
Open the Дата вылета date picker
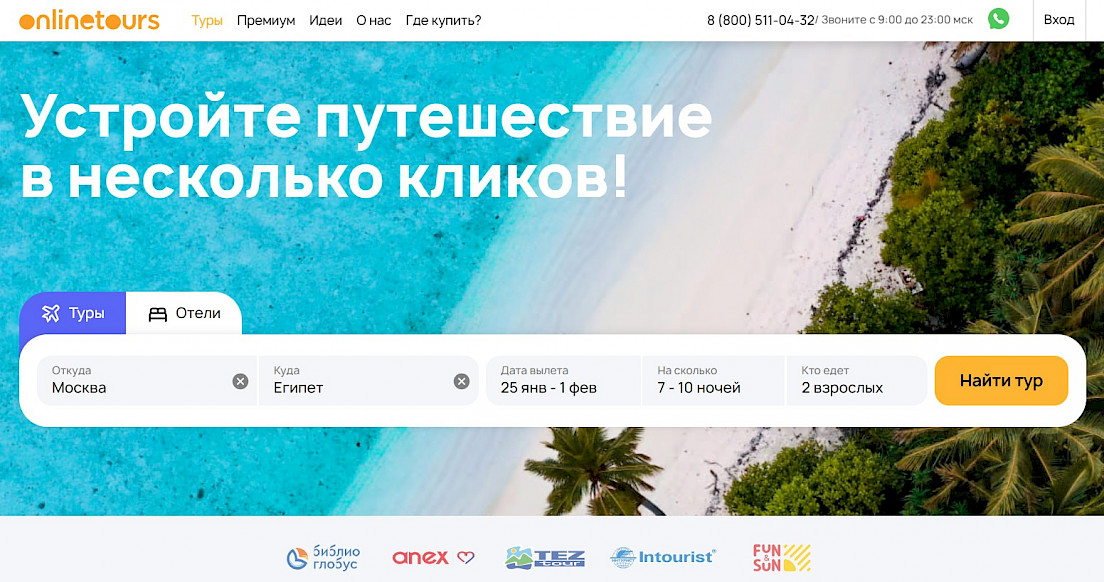pyautogui.click(x=563, y=381)
